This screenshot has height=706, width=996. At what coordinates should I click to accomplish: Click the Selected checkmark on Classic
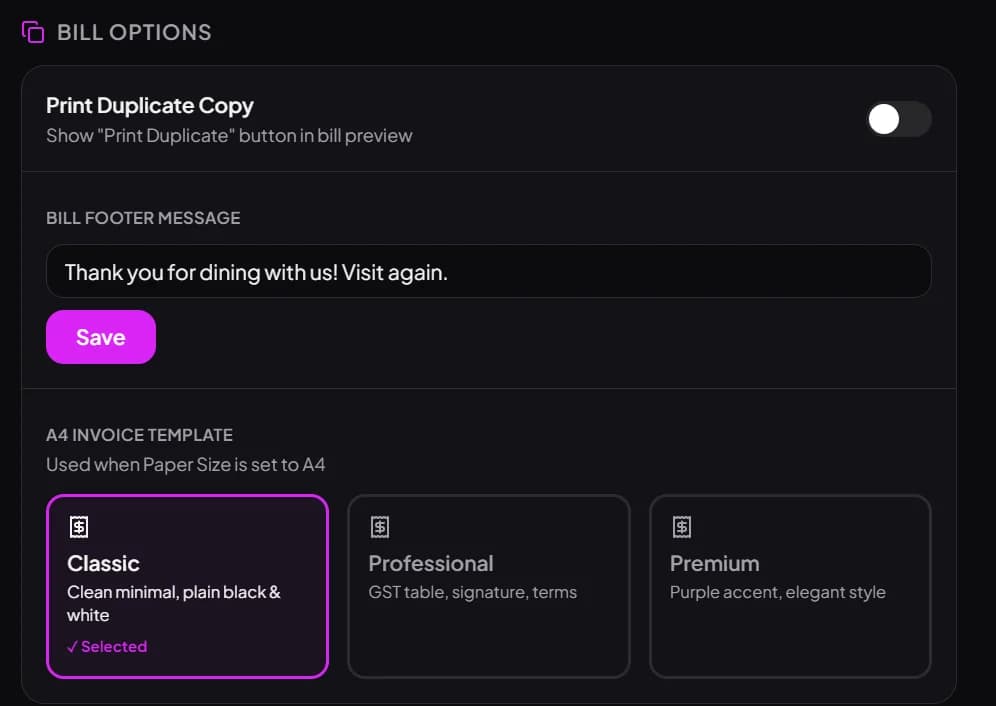pyautogui.click(x=72, y=647)
